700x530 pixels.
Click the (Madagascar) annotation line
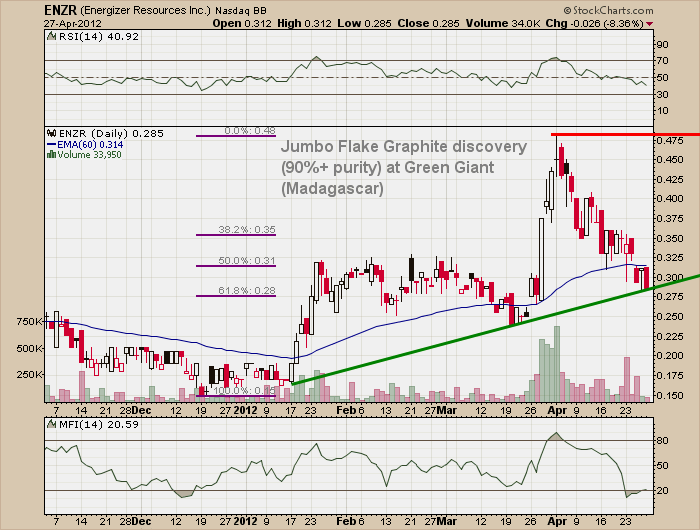(332, 188)
